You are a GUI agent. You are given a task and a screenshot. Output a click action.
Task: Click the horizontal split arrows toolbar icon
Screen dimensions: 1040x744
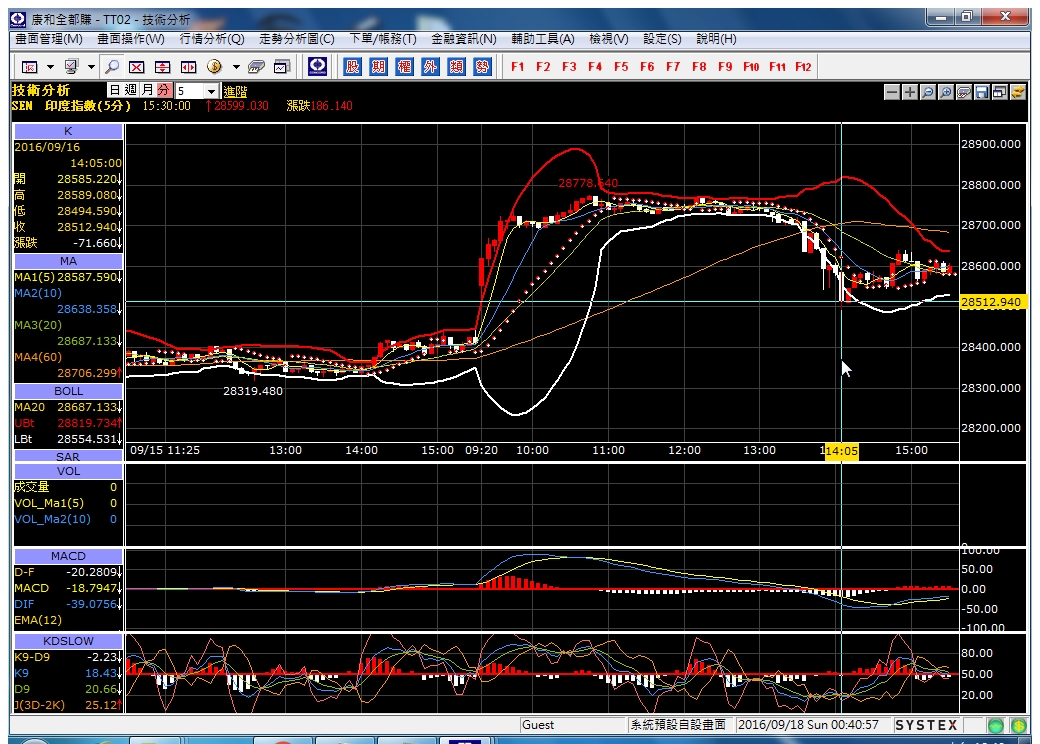coord(189,67)
